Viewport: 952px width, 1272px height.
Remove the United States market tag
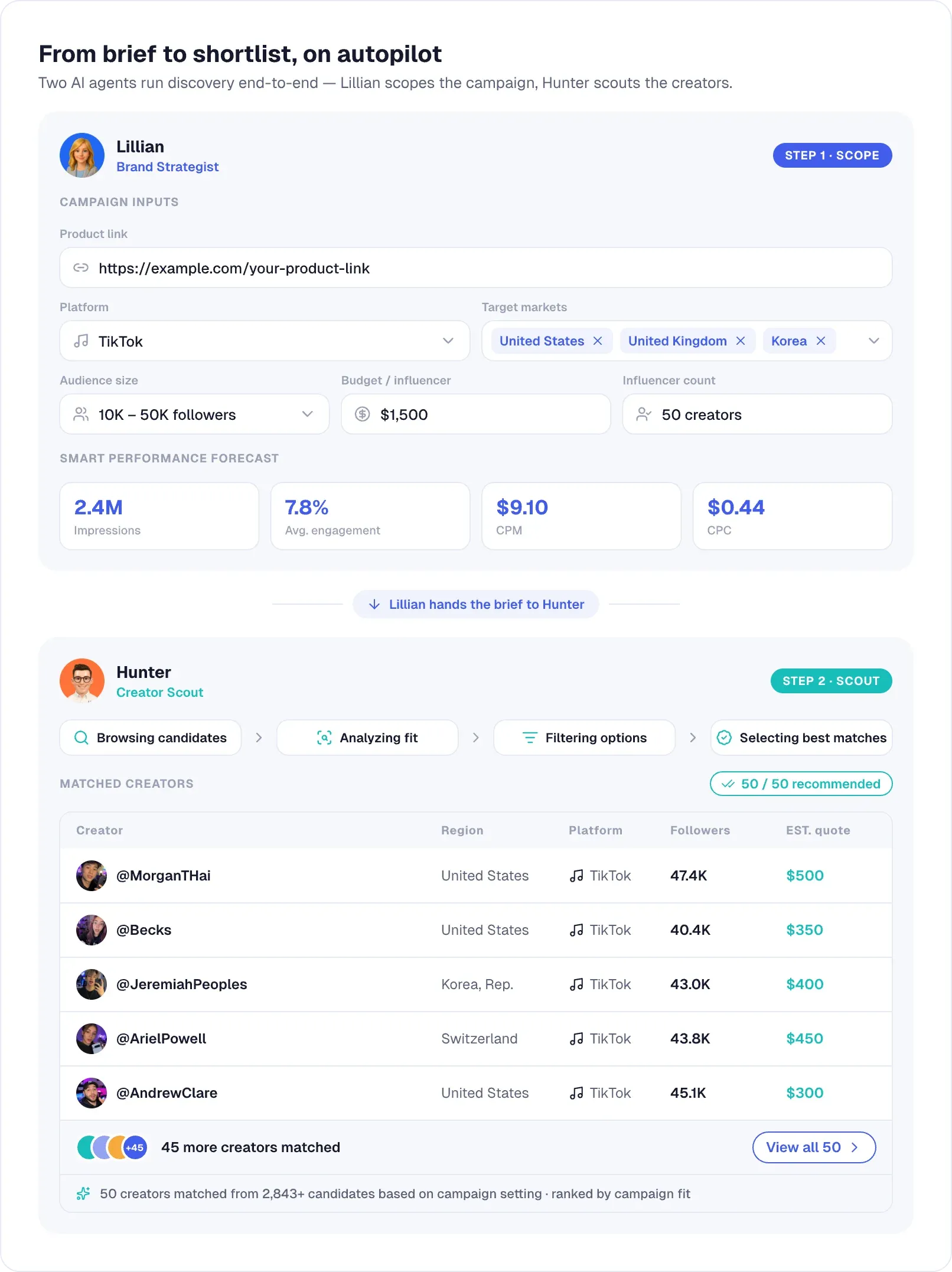coord(598,341)
